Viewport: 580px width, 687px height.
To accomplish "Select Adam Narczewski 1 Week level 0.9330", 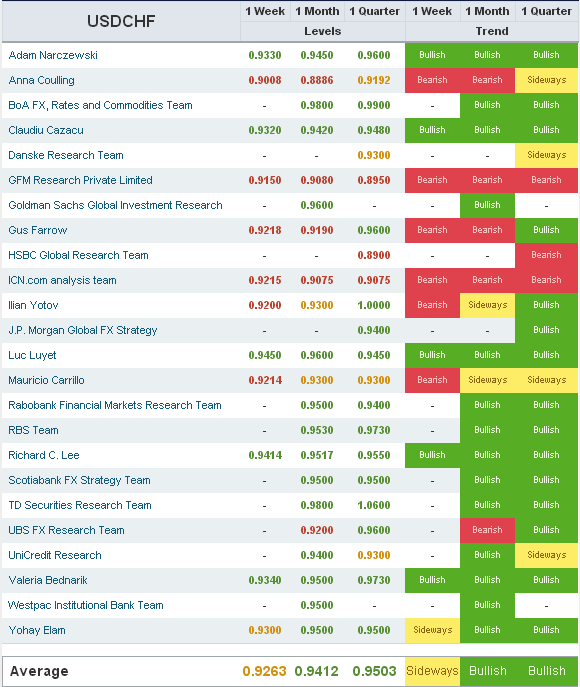I will [265, 55].
